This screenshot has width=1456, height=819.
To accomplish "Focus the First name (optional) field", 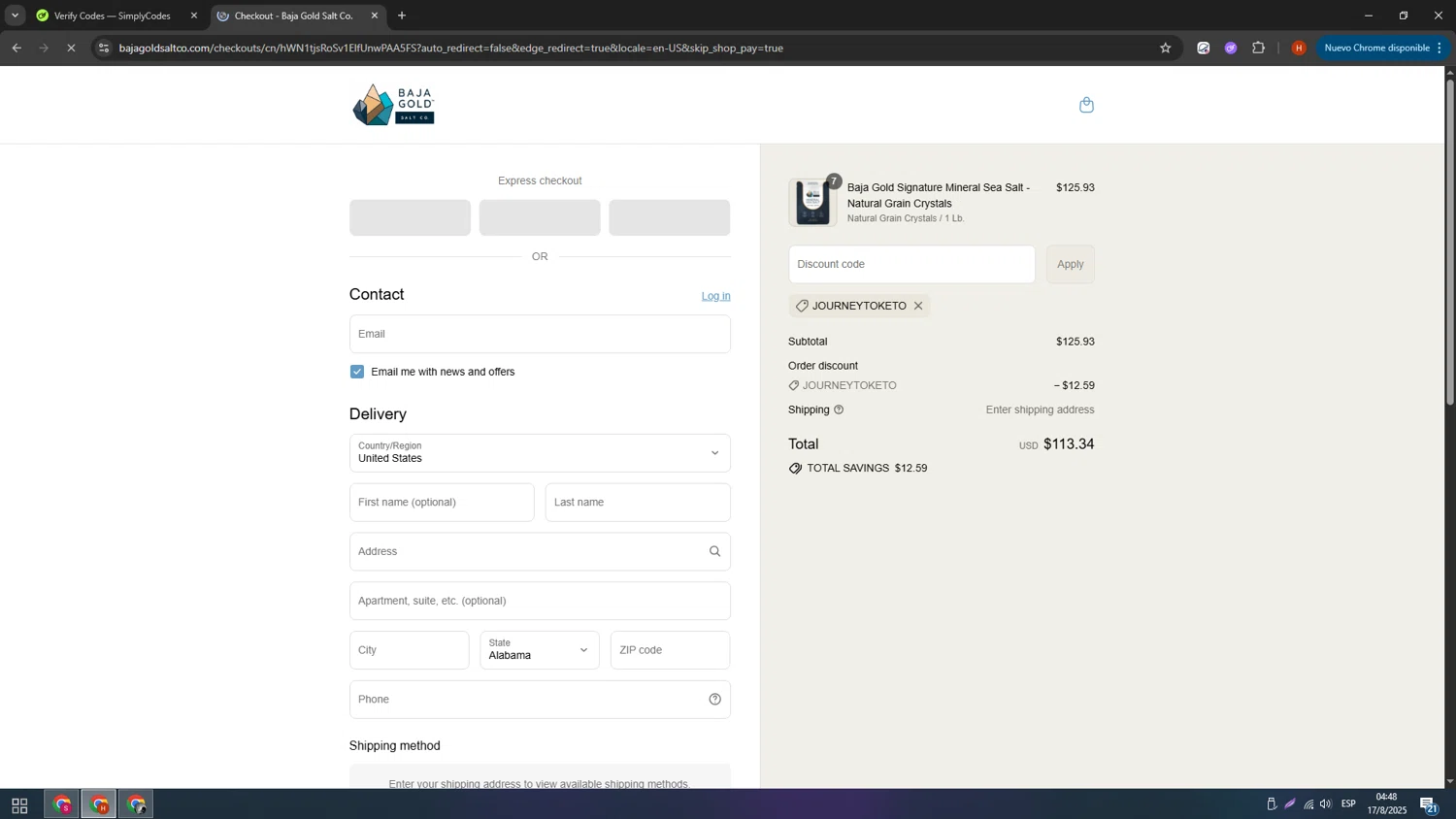I will point(442,503).
